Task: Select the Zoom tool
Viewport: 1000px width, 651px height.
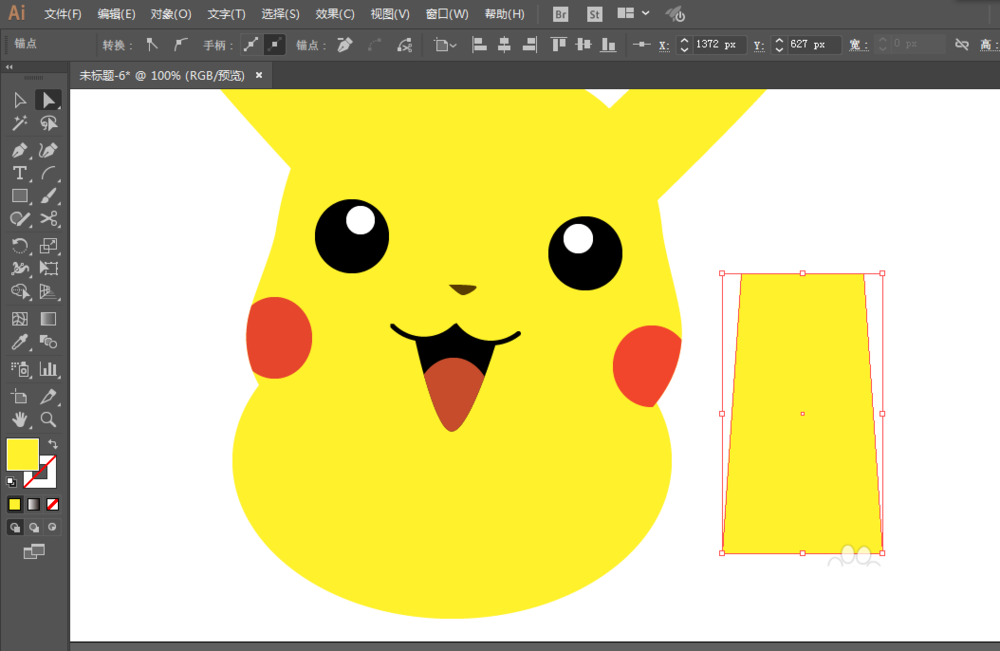Action: click(x=48, y=420)
